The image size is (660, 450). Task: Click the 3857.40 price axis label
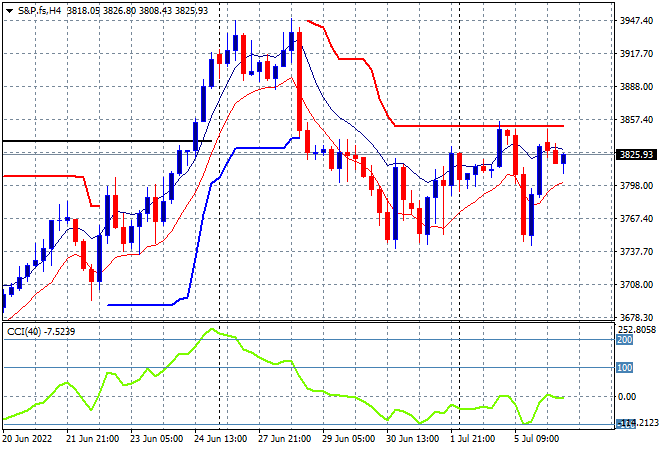(x=636, y=120)
